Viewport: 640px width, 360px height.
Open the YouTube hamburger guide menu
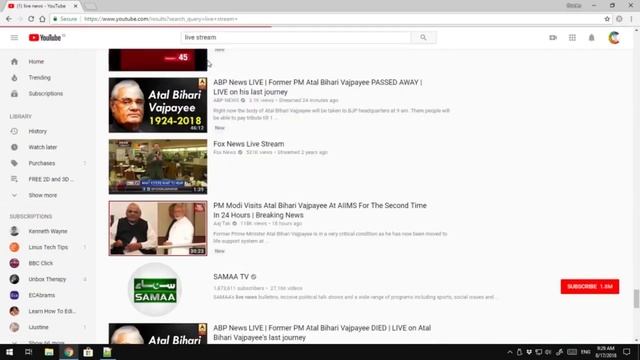point(14,38)
